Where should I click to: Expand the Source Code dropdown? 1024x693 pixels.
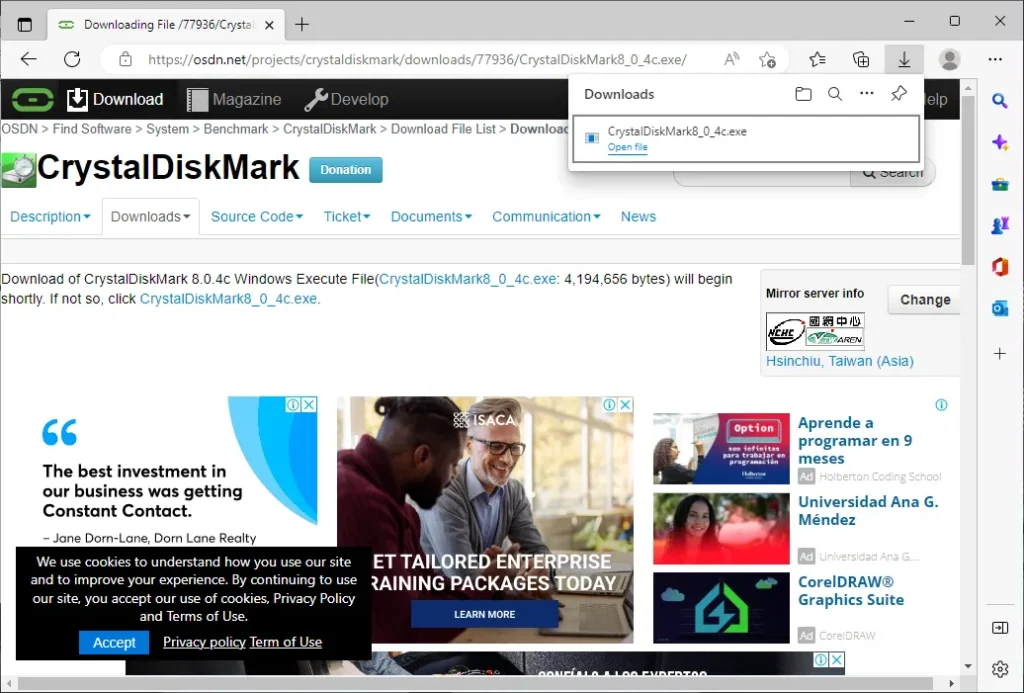coord(257,217)
